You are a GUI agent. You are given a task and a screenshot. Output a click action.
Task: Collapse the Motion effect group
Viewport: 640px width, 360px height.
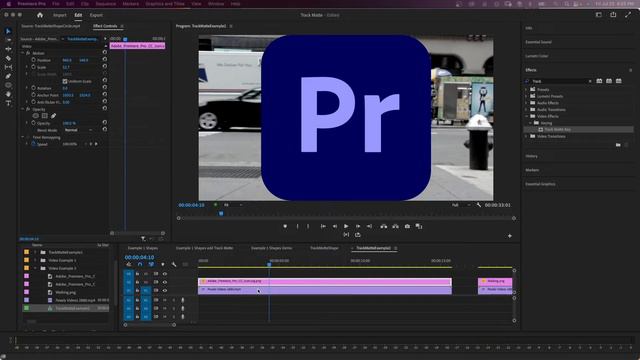(x=23, y=53)
